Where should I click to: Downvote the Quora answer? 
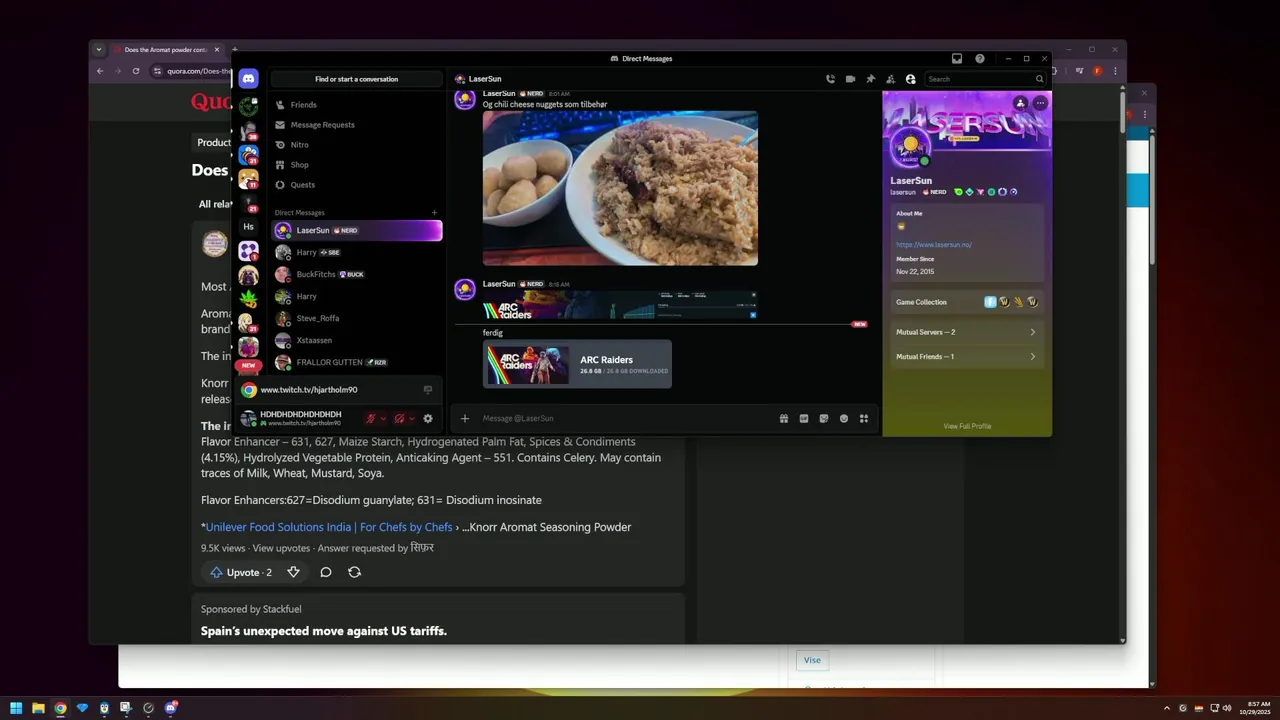pyautogui.click(x=293, y=572)
